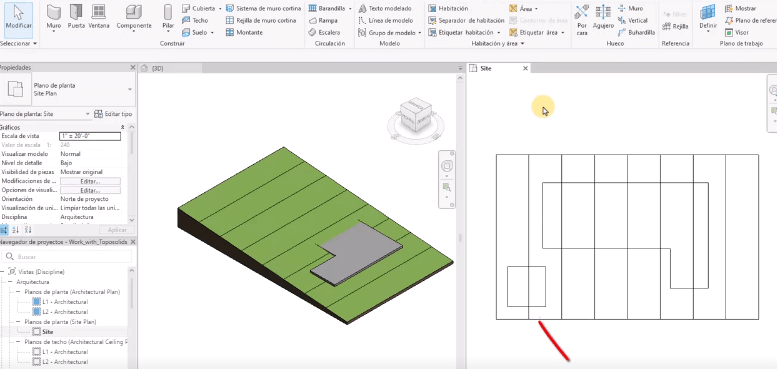This screenshot has width=777, height=369.
Task: Click the Montante mullion tool
Action: (x=244, y=32)
